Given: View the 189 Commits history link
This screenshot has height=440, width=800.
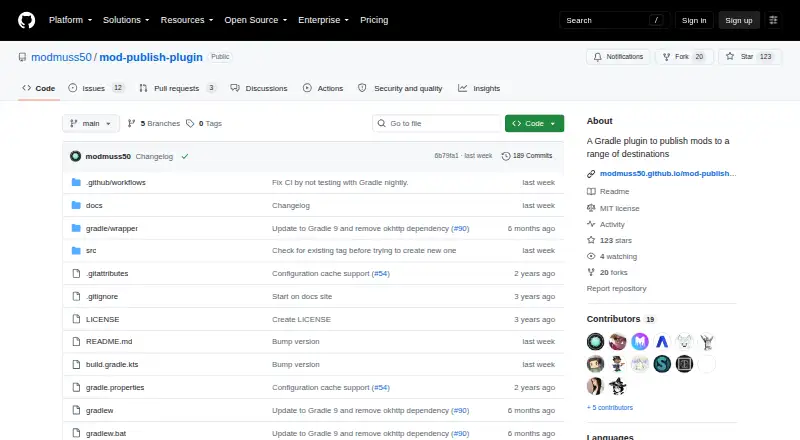Looking at the screenshot, I should pyautogui.click(x=527, y=156).
